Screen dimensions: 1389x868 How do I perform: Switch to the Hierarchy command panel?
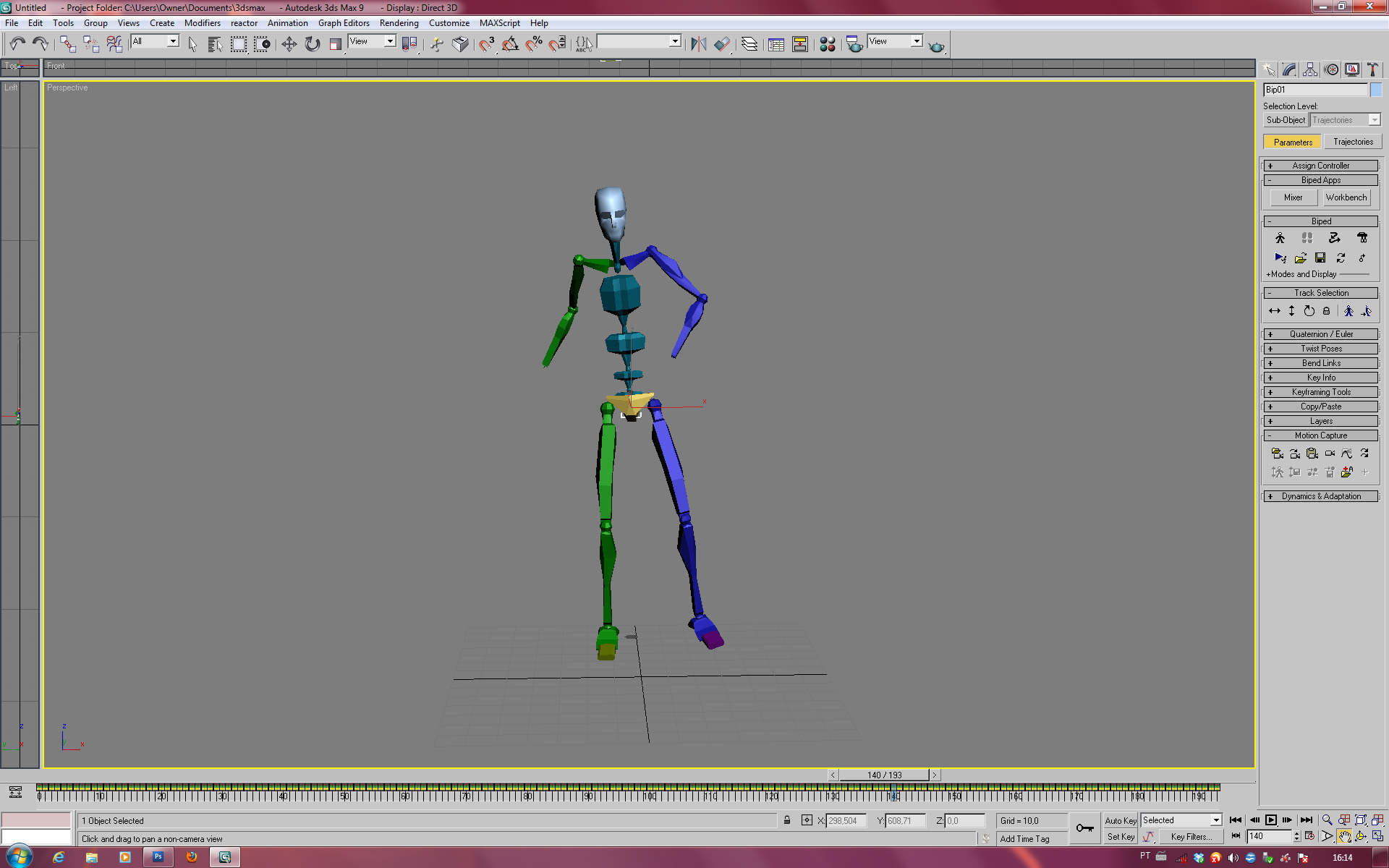coord(1310,69)
